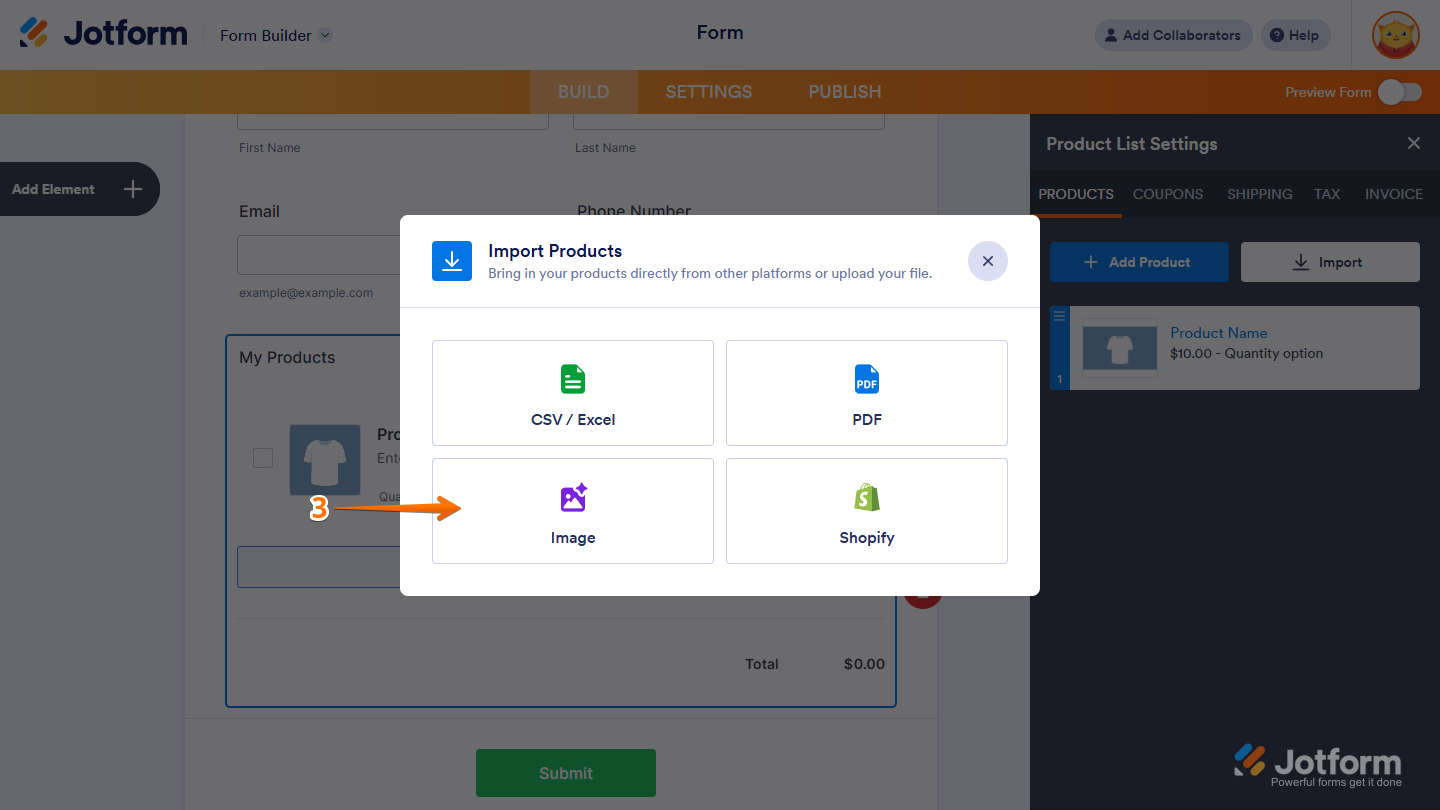
Task: Switch to the PUBLISH tab
Action: pyautogui.click(x=845, y=92)
